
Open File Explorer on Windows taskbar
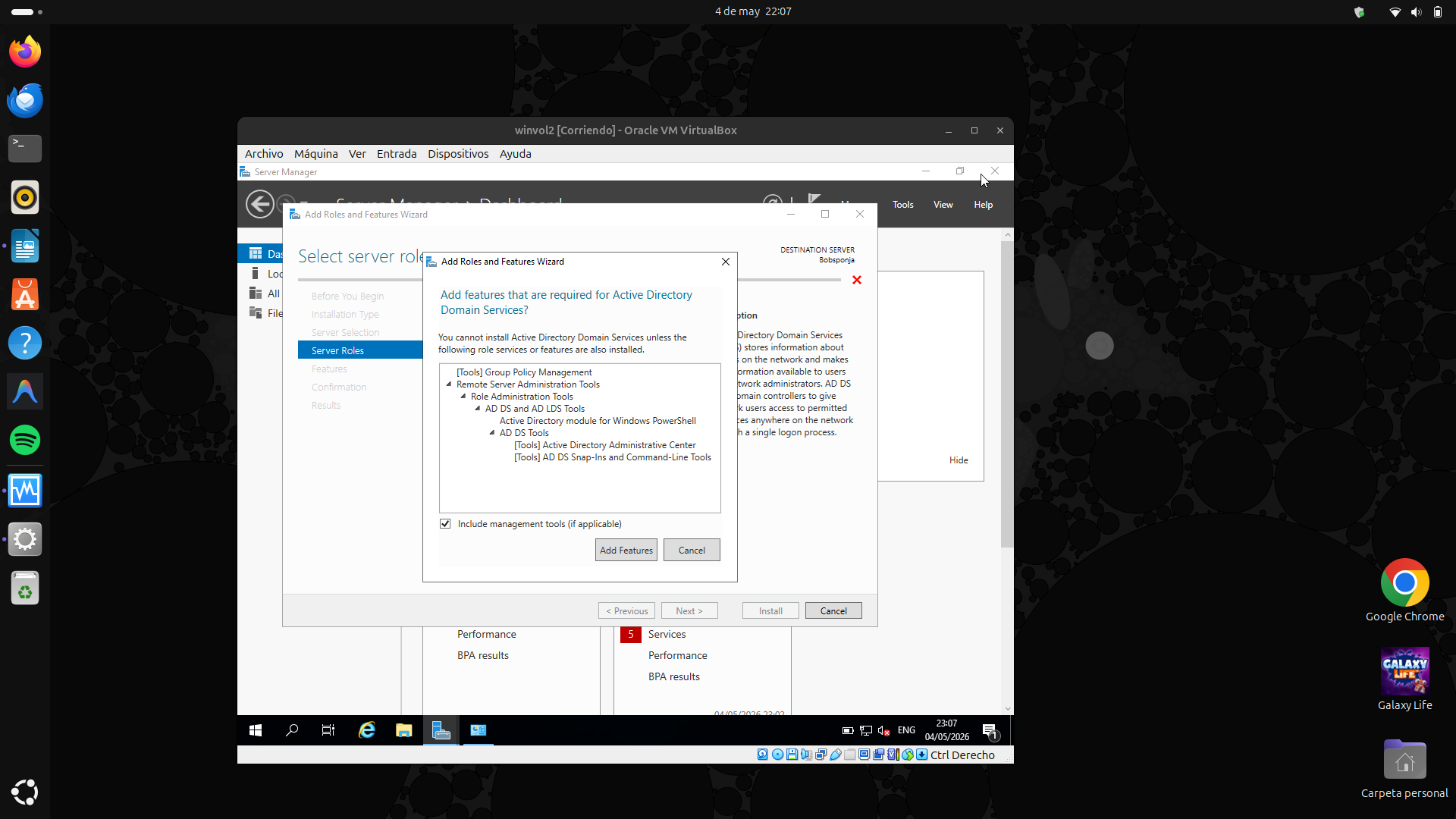click(x=403, y=730)
